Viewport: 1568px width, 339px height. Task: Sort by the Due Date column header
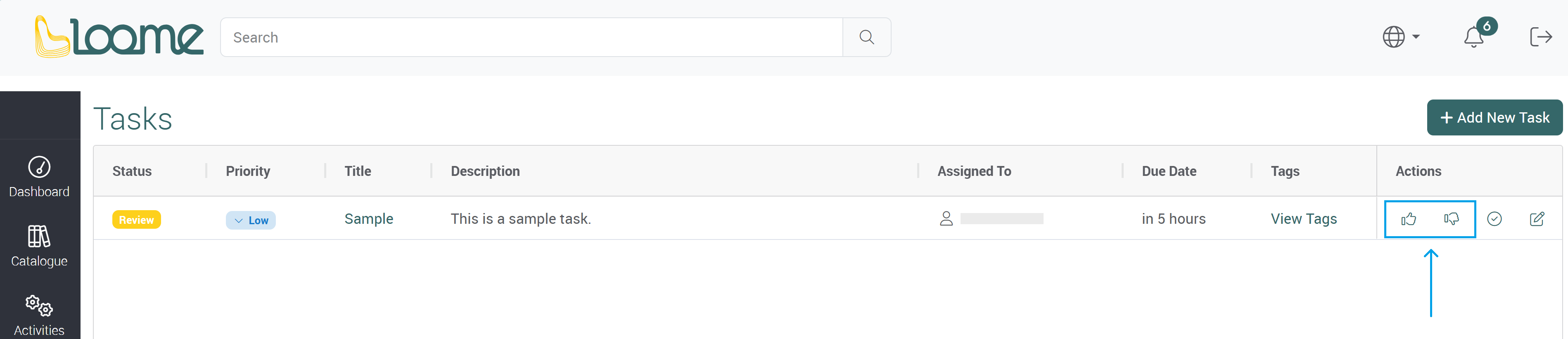point(1169,172)
